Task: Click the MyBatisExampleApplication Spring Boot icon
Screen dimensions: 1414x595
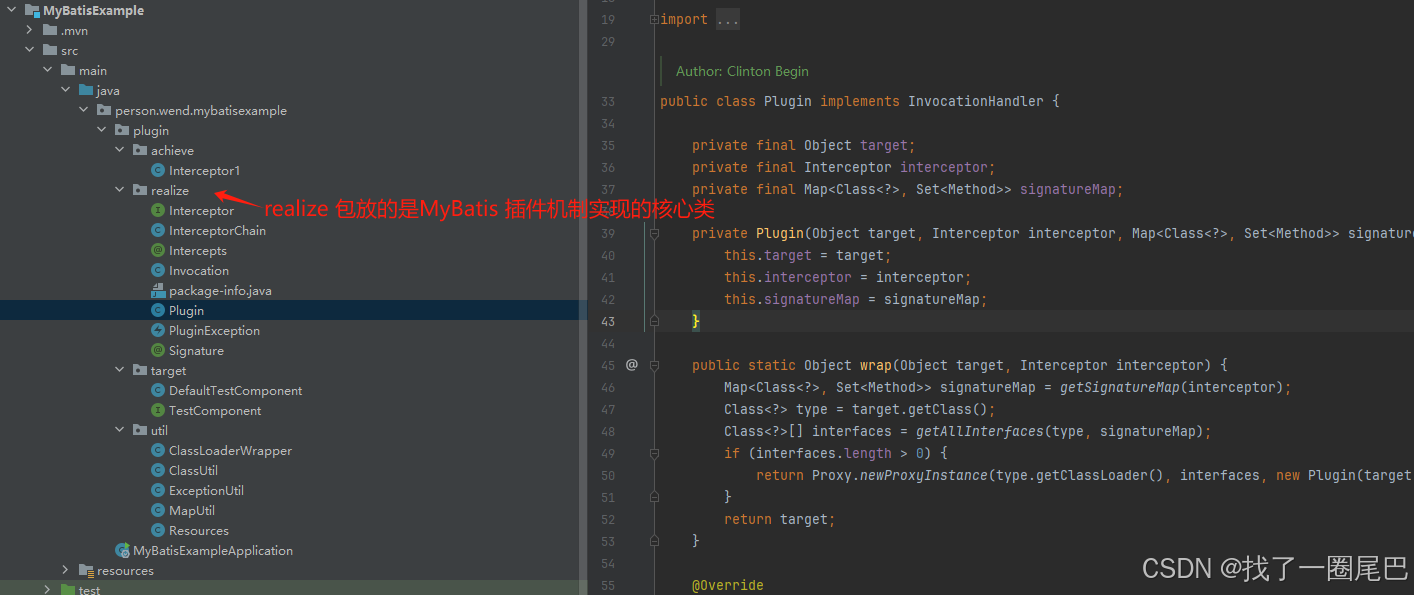Action: (122, 550)
